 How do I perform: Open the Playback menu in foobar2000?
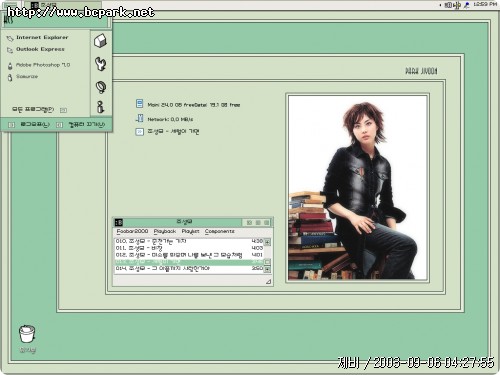tap(165, 231)
